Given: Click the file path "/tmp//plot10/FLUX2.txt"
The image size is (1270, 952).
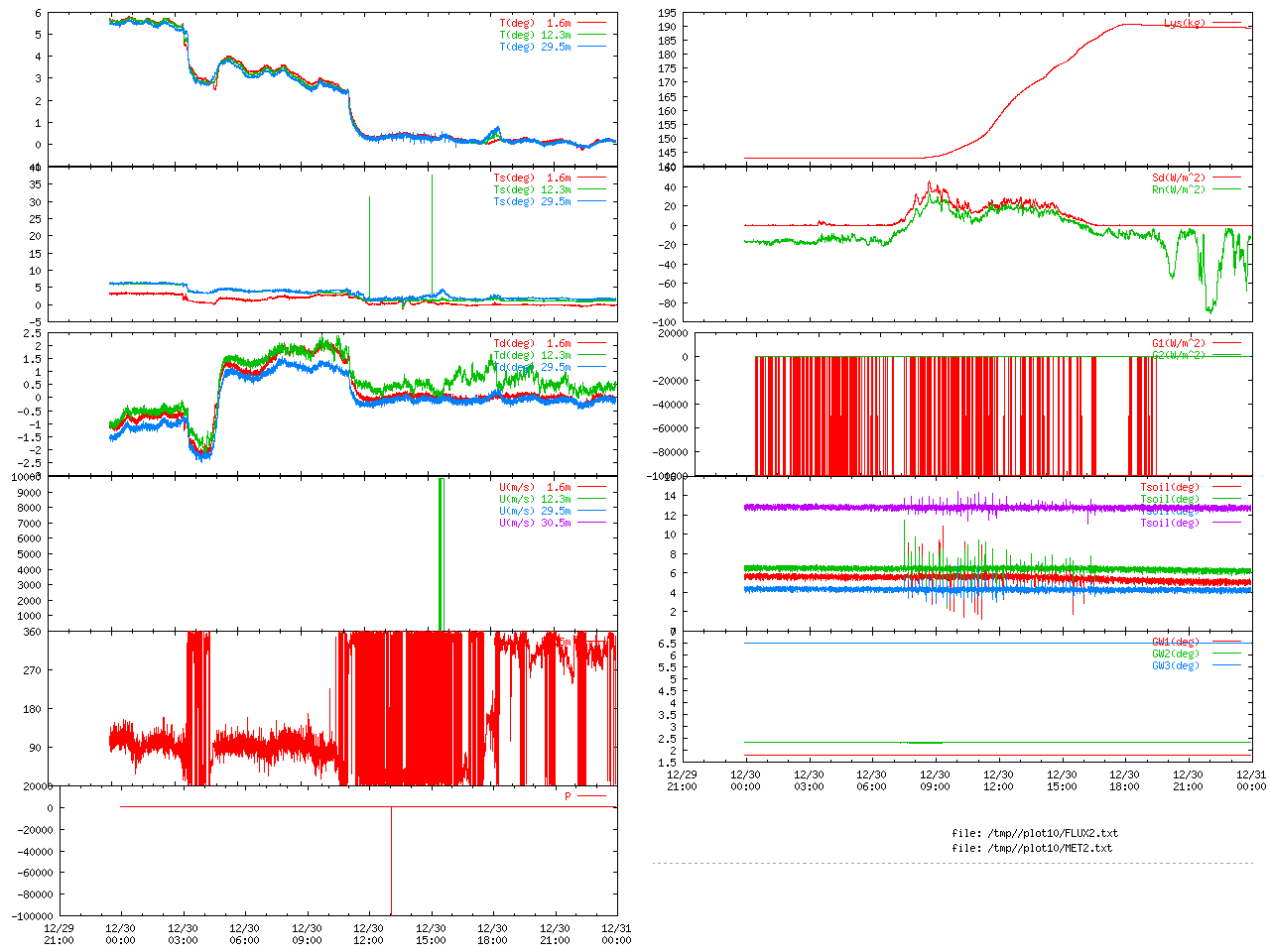Looking at the screenshot, I should [x=1051, y=834].
